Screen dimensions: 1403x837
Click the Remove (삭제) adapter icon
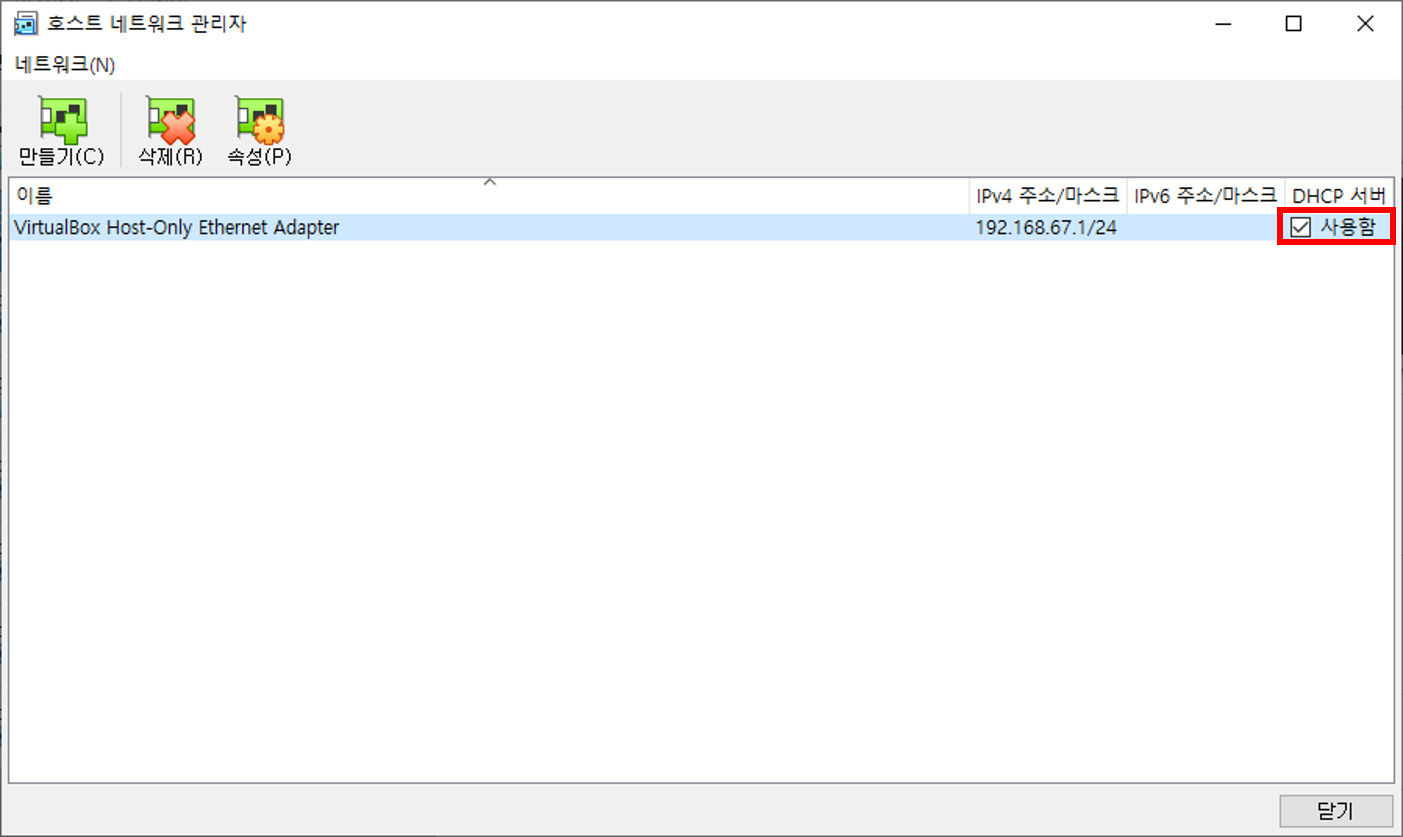170,120
